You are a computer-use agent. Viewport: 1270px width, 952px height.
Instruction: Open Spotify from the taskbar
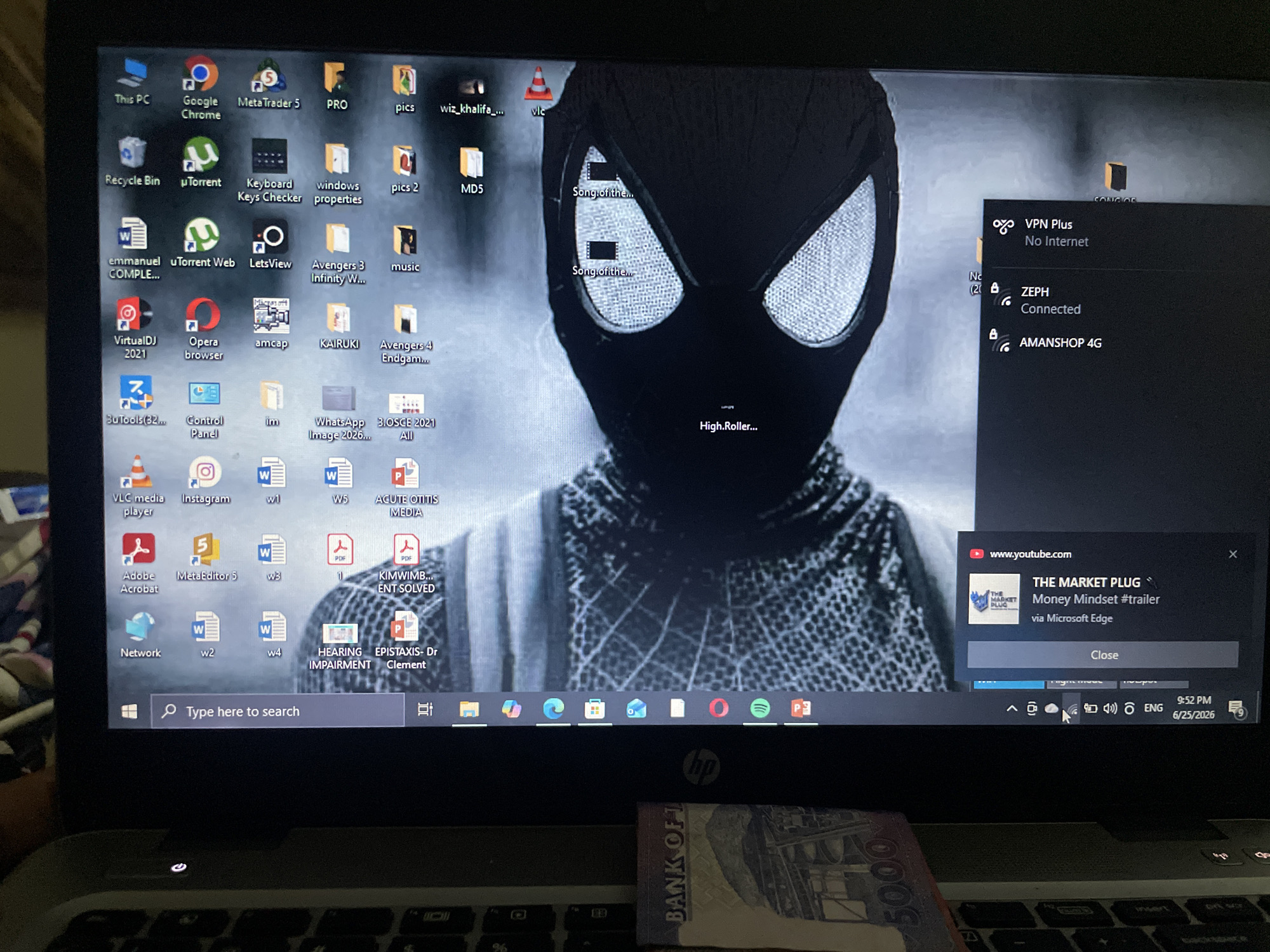pos(759,708)
